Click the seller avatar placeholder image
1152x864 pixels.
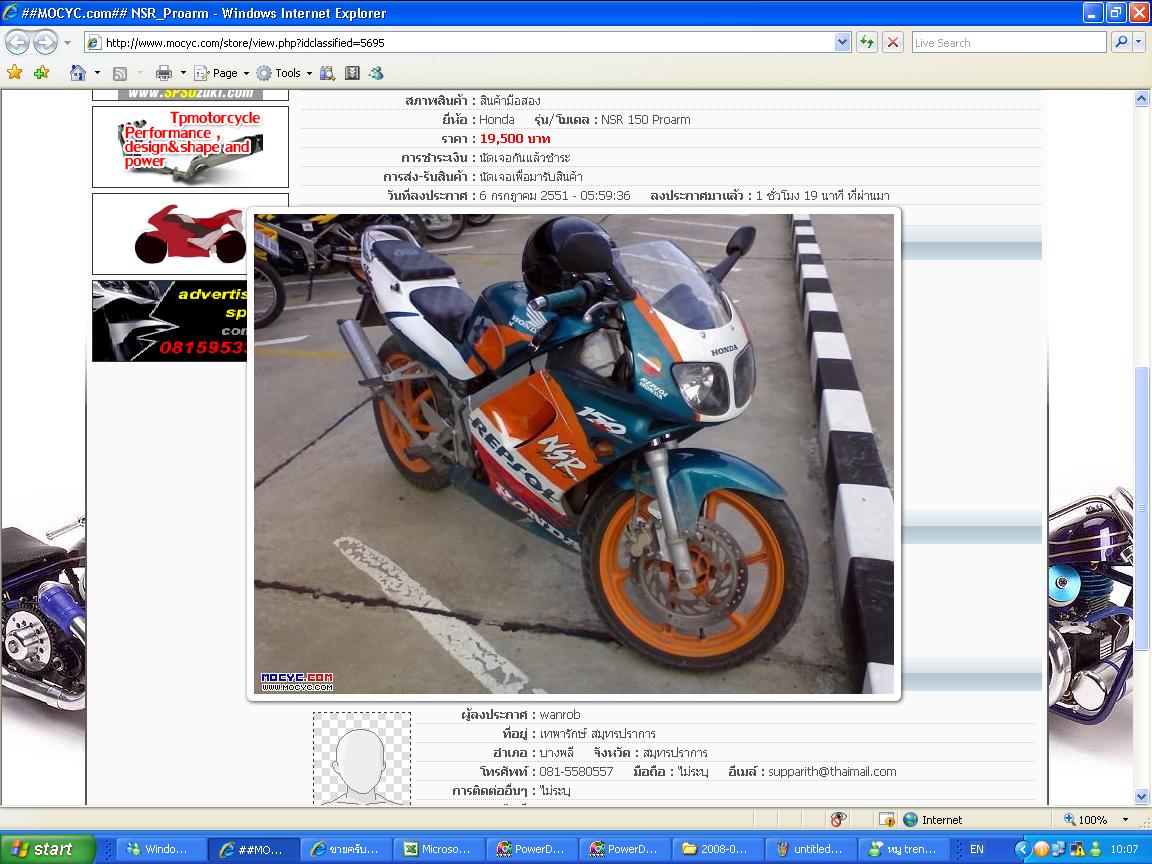(361, 758)
